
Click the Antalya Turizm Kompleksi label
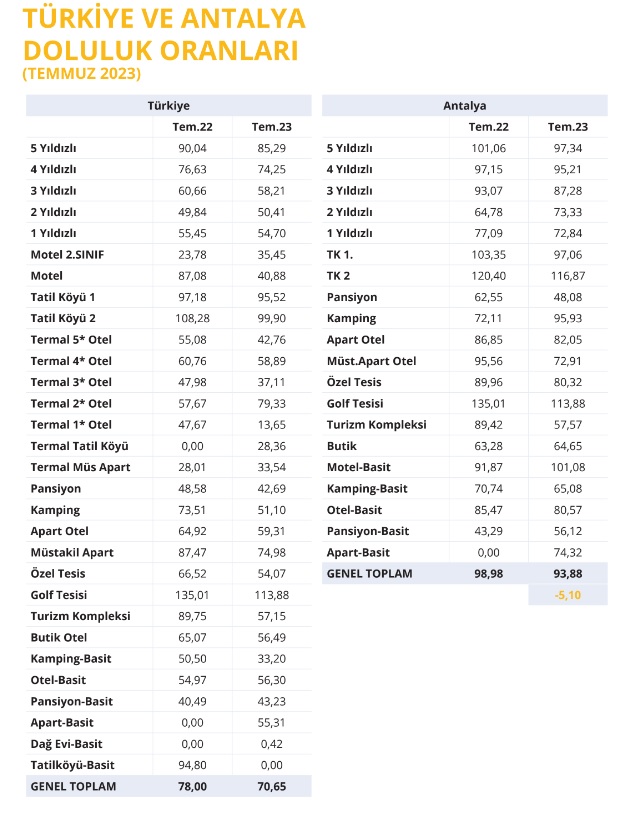pyautogui.click(x=376, y=425)
